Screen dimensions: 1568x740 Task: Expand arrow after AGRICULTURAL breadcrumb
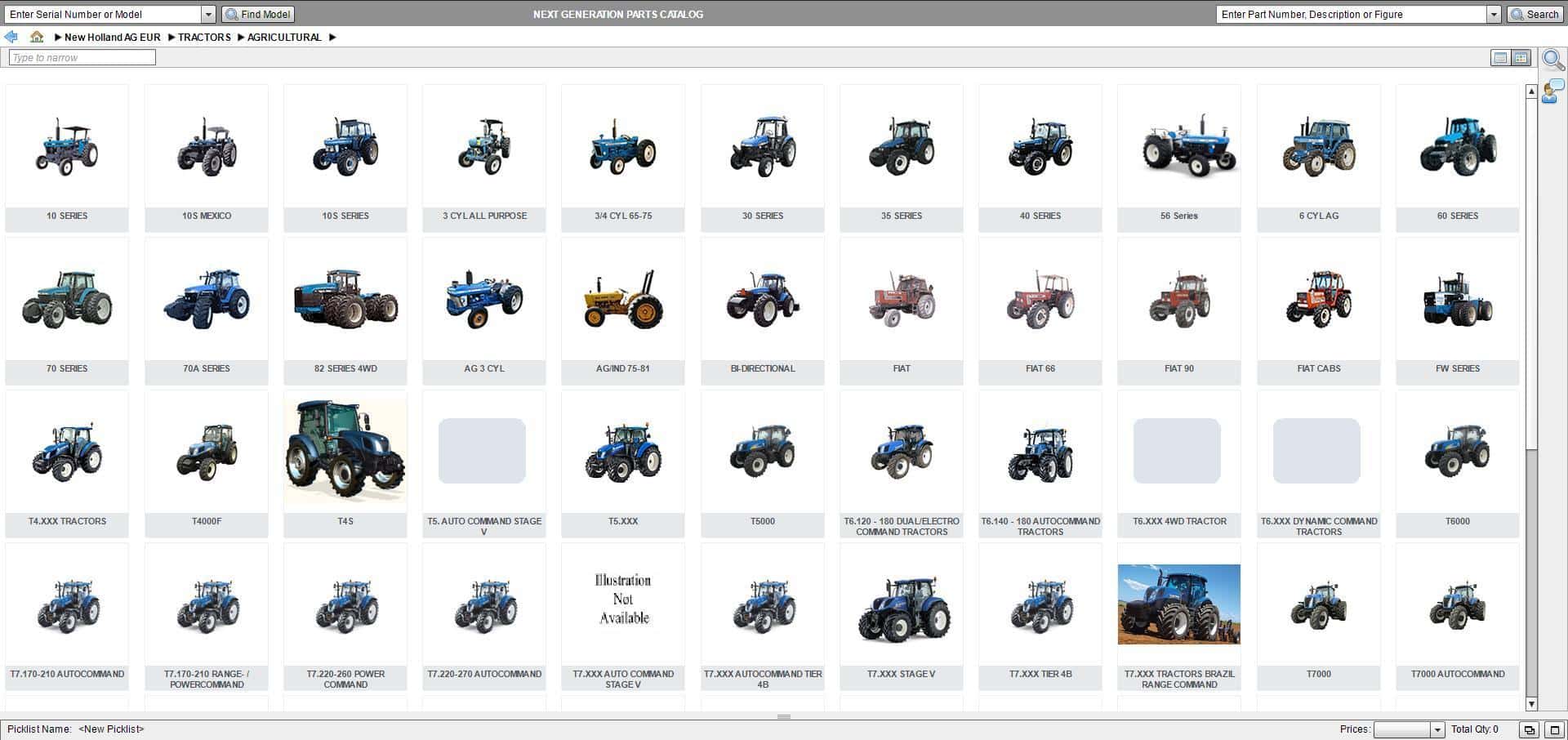pos(332,37)
